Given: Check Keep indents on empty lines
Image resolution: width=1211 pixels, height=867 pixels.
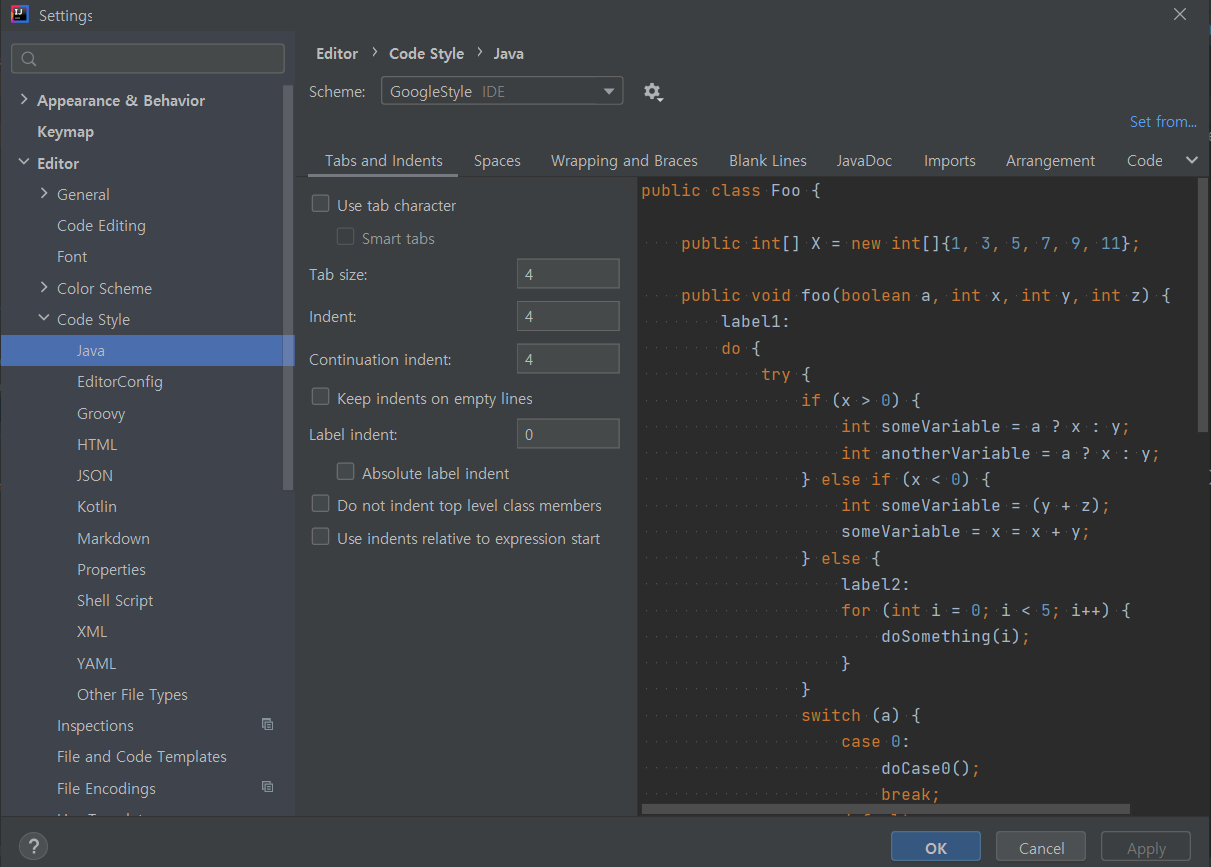Looking at the screenshot, I should (x=320, y=397).
